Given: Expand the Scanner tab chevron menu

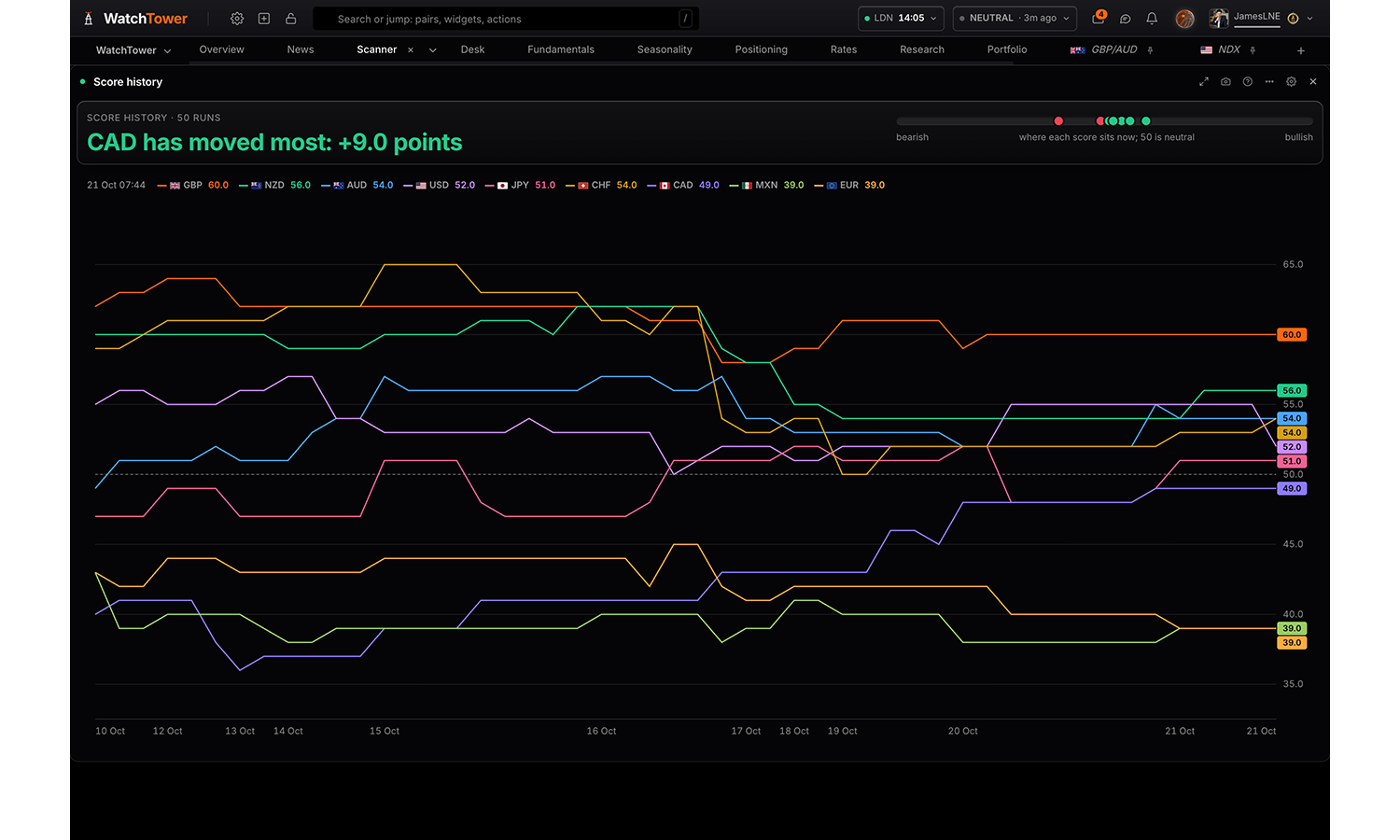Looking at the screenshot, I should [433, 50].
